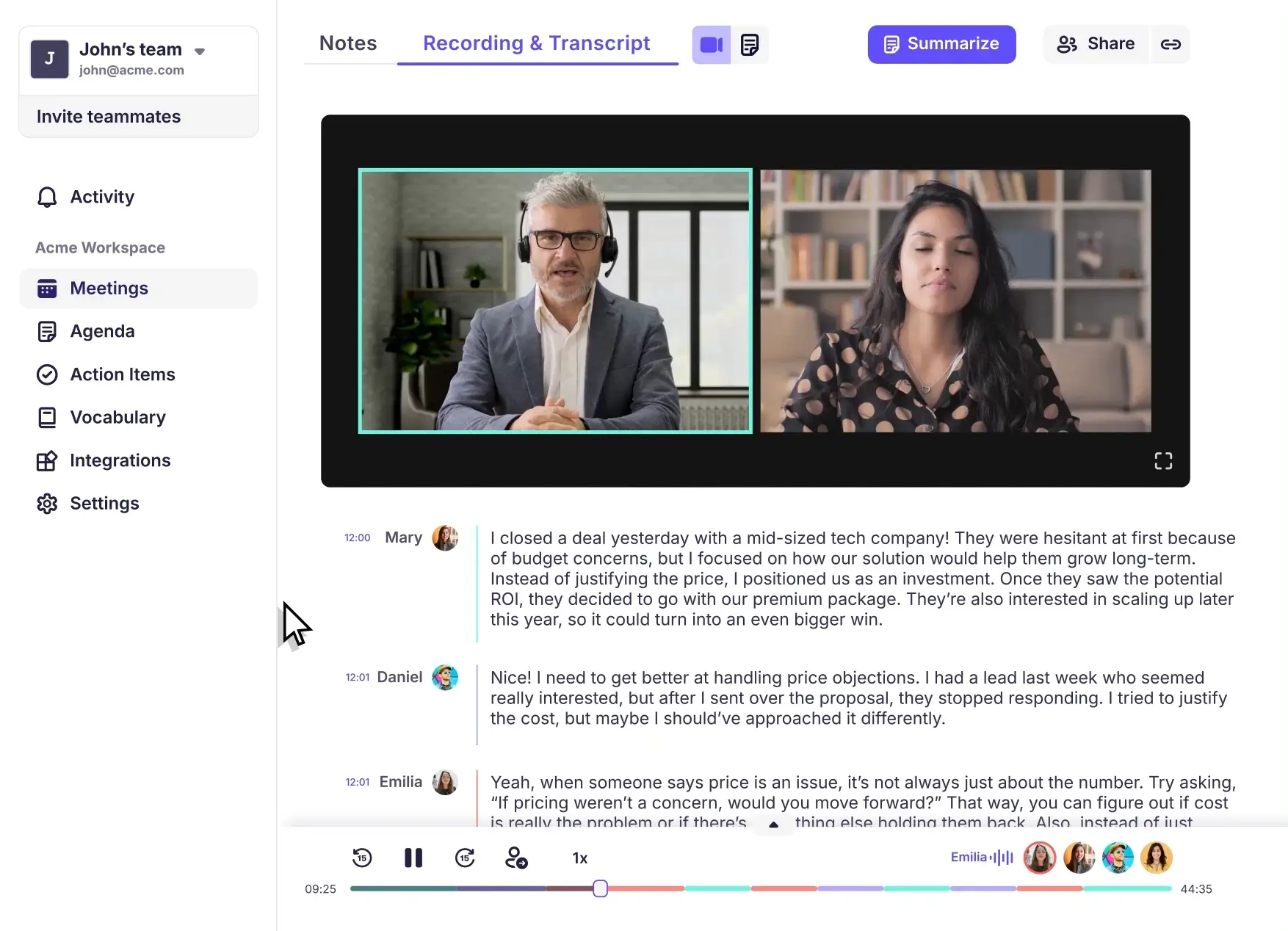Open the Integrations page
This screenshot has height=931, width=1288.
click(x=120, y=460)
